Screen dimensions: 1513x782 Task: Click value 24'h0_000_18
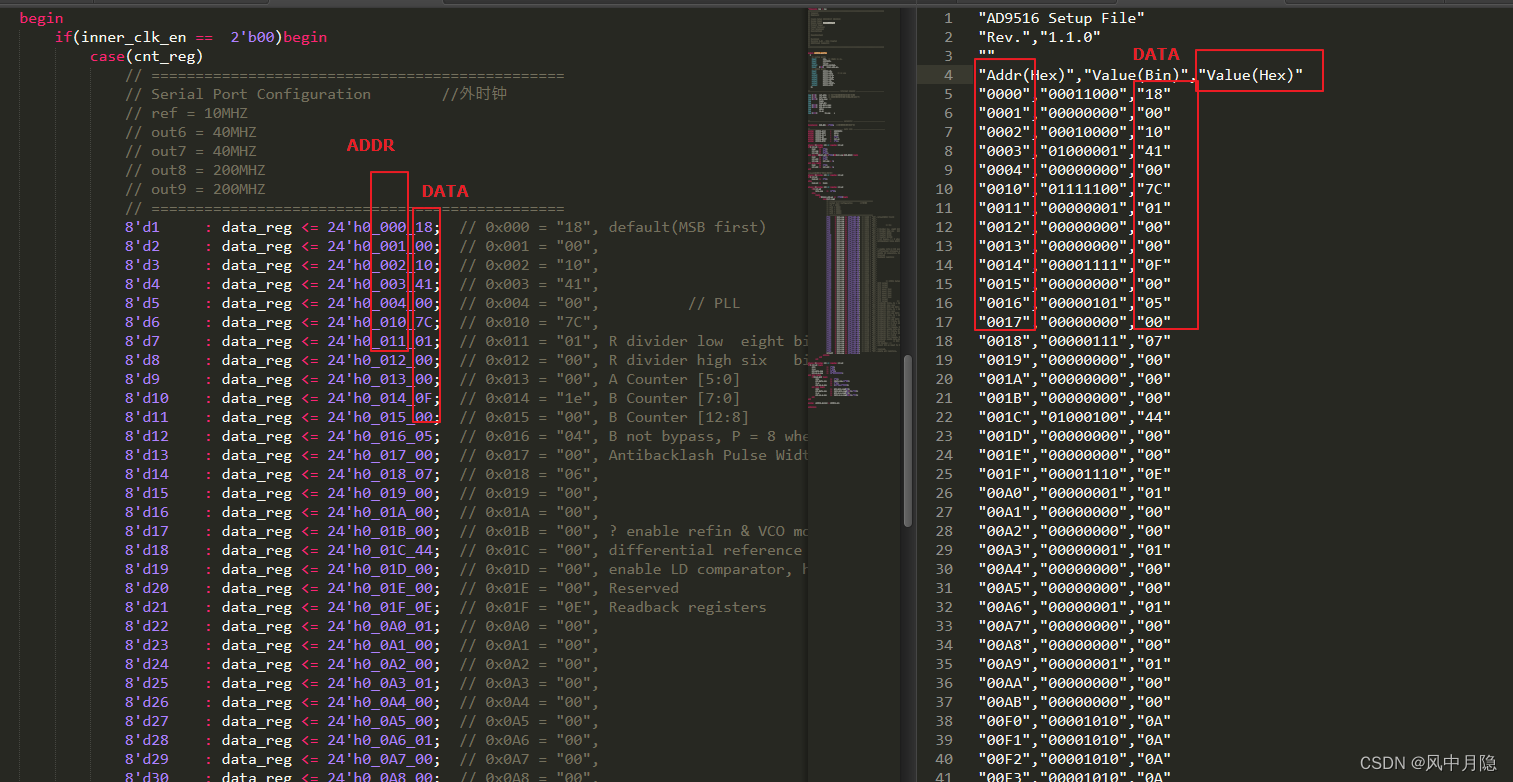(x=381, y=227)
